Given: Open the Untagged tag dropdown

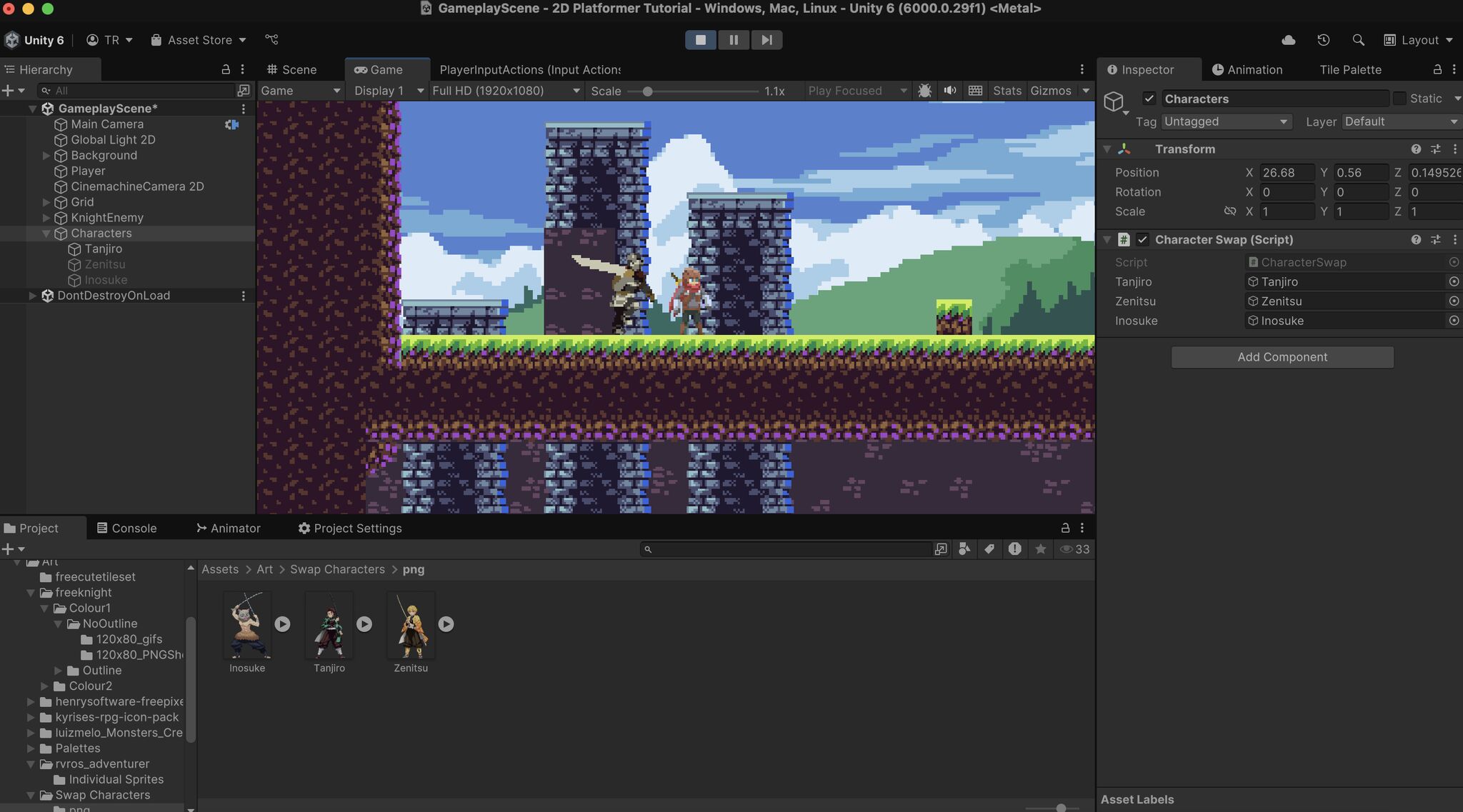Looking at the screenshot, I should coord(1226,121).
